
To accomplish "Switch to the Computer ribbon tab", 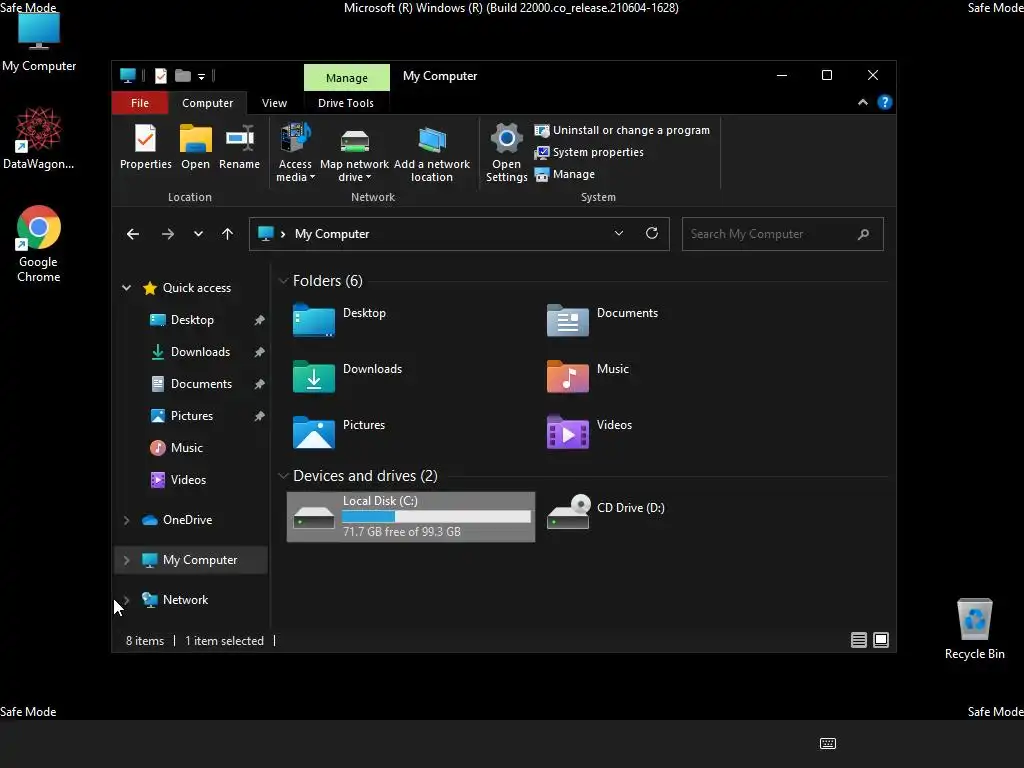I will (207, 103).
